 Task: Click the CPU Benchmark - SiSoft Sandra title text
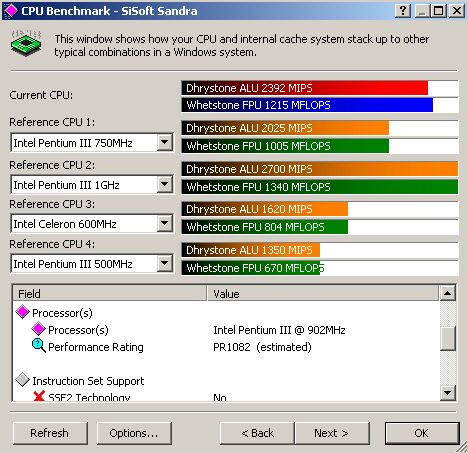109,11
